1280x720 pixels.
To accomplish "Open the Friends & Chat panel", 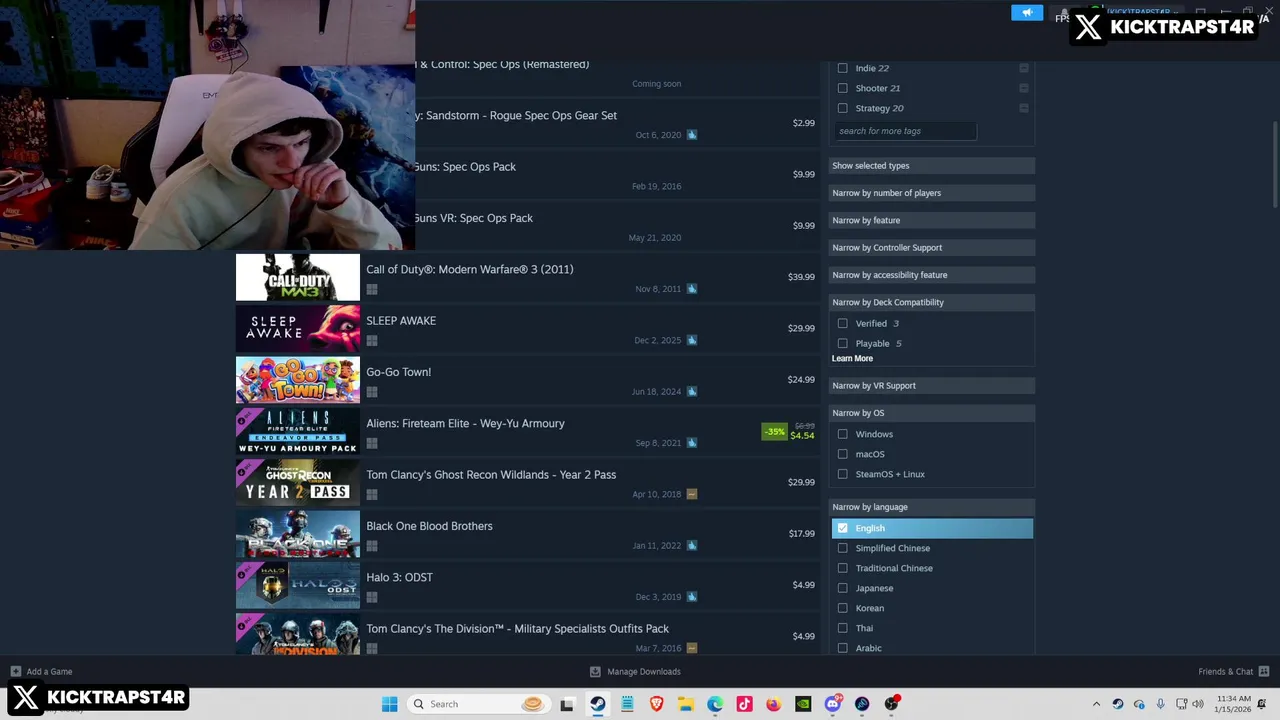I will 1226,671.
